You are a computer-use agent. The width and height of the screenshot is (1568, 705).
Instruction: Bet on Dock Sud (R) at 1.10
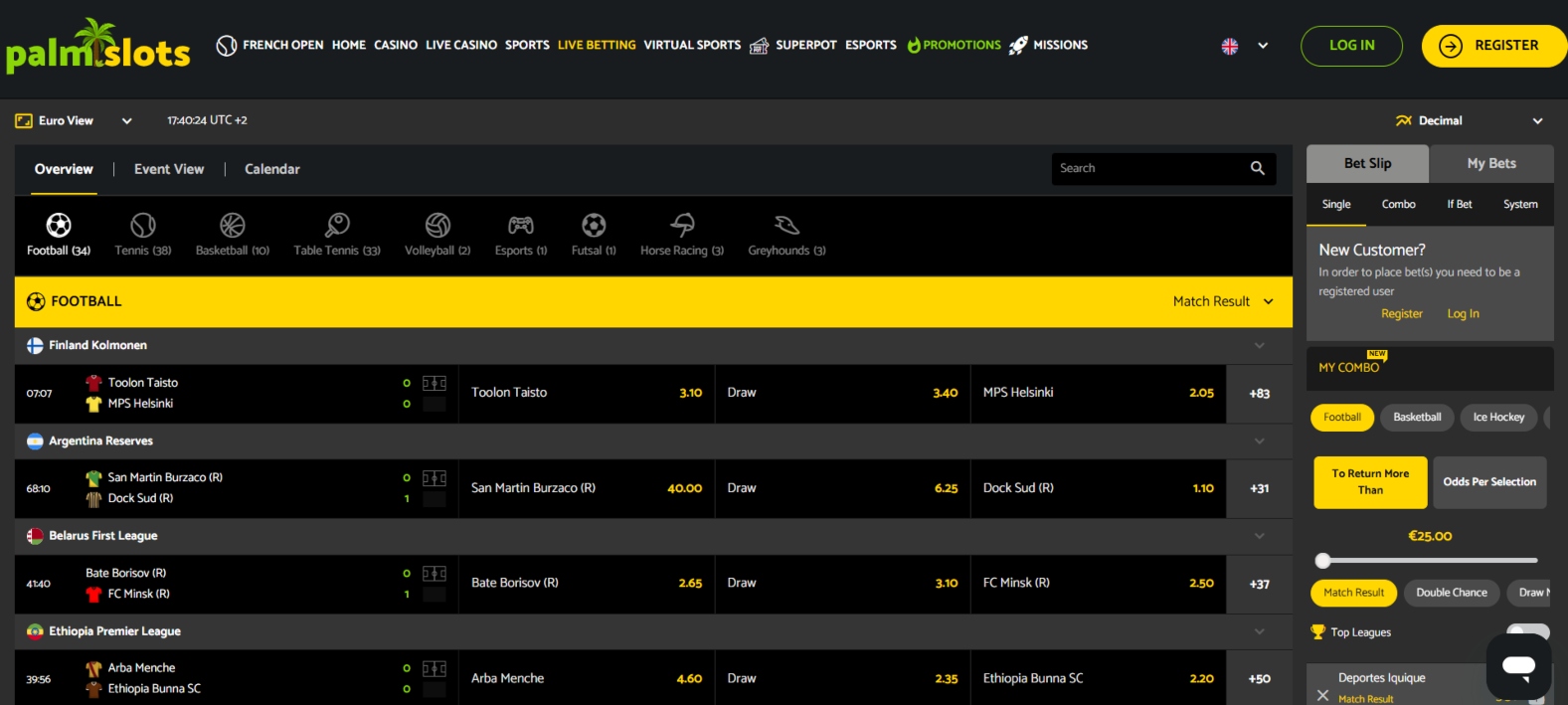[x=1098, y=488]
